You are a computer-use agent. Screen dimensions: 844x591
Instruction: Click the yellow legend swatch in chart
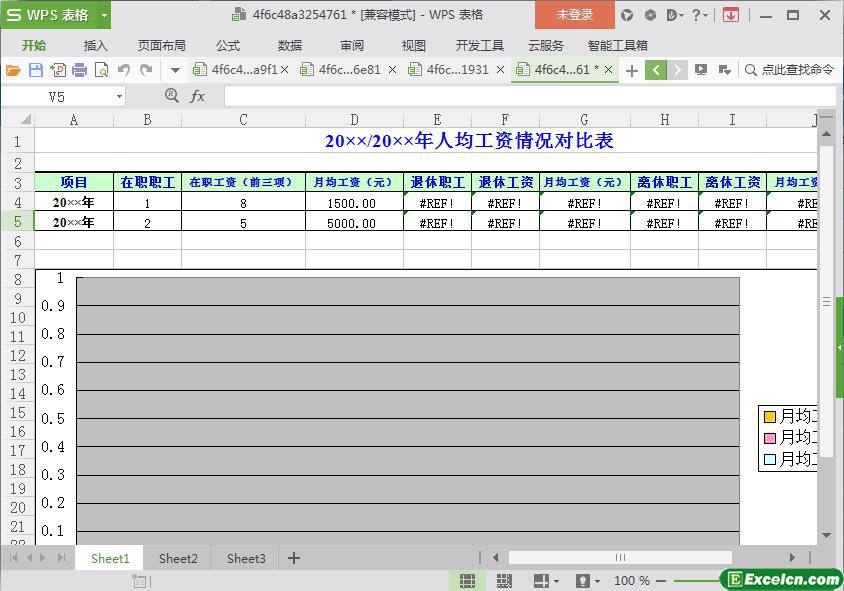(770, 417)
